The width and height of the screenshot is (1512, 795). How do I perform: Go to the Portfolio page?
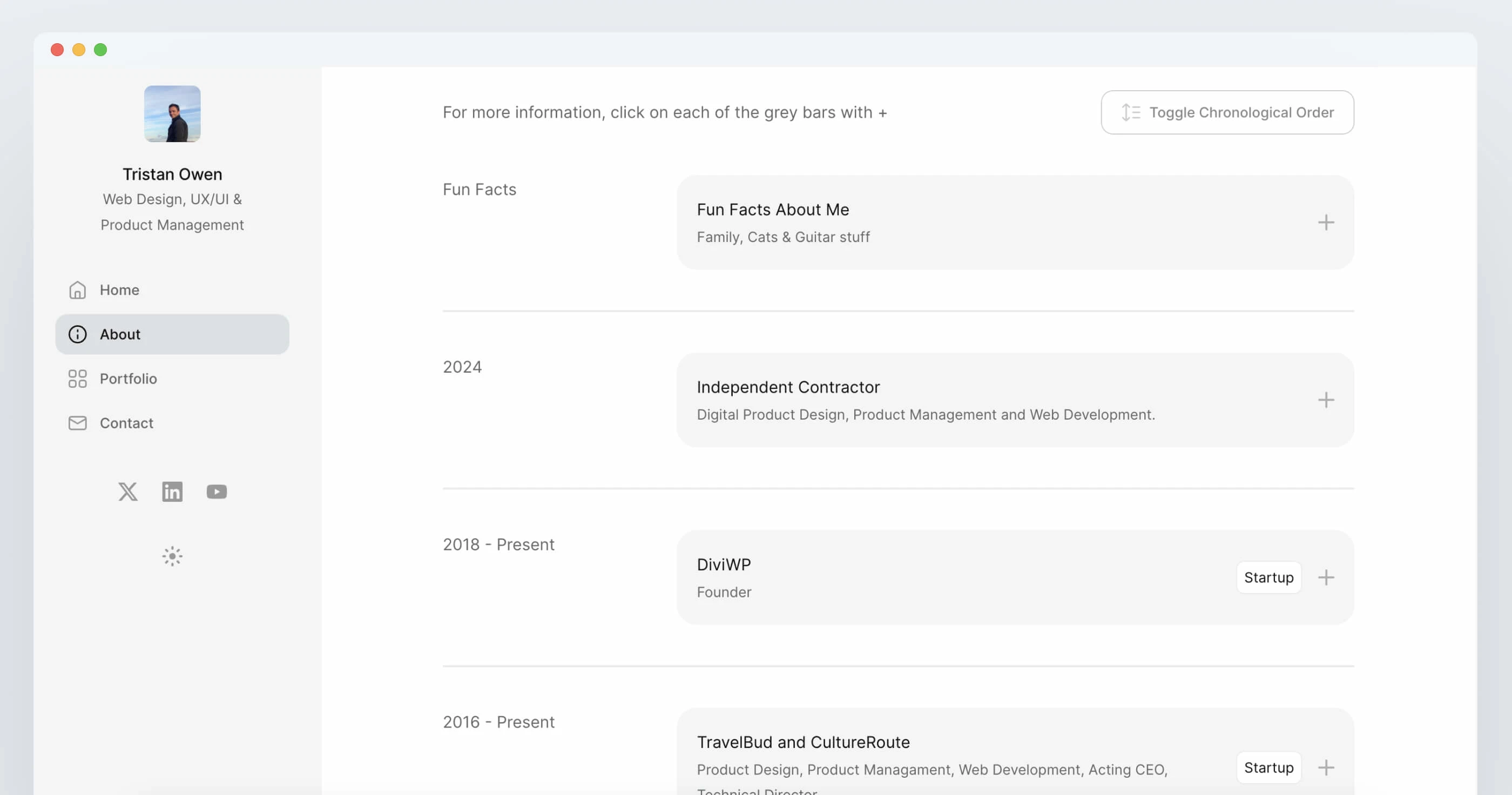(x=129, y=379)
